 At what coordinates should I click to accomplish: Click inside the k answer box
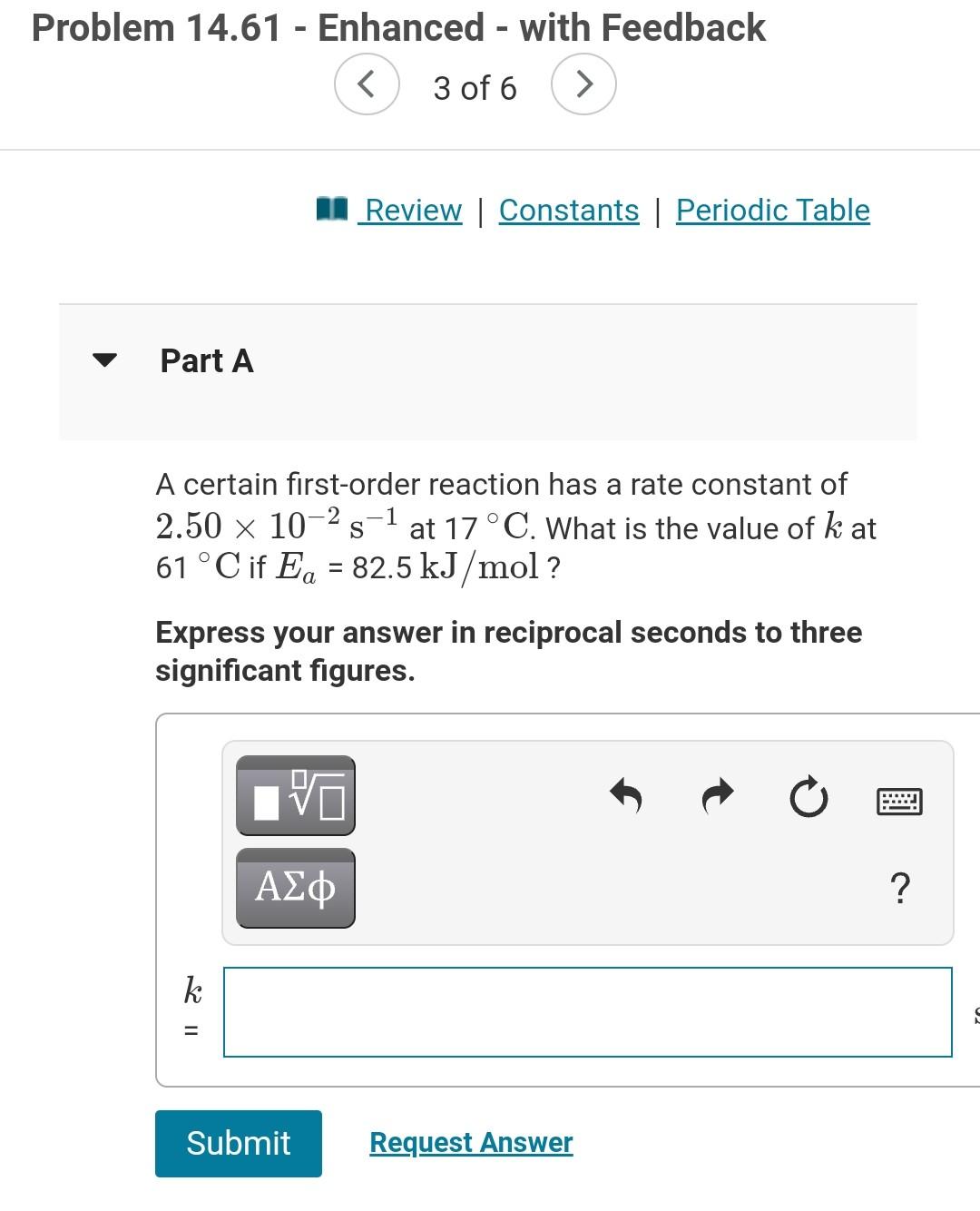(x=588, y=1011)
